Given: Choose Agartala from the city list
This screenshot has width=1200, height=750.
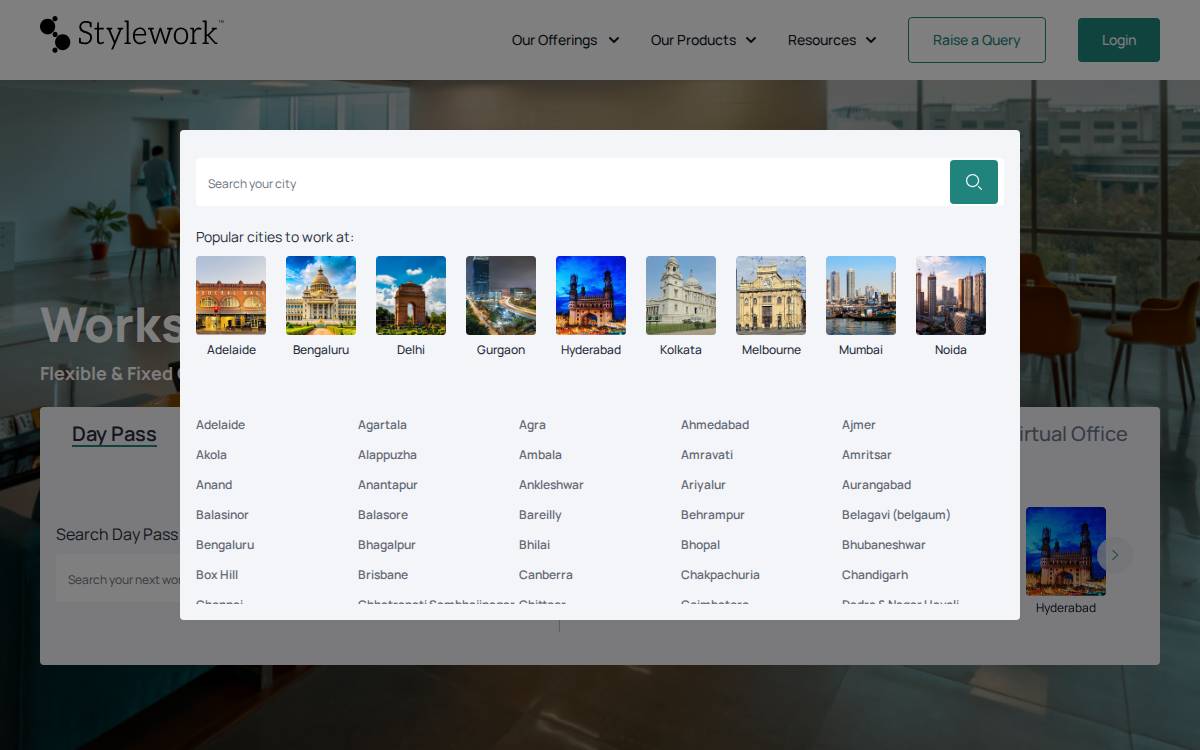Looking at the screenshot, I should [x=382, y=425].
